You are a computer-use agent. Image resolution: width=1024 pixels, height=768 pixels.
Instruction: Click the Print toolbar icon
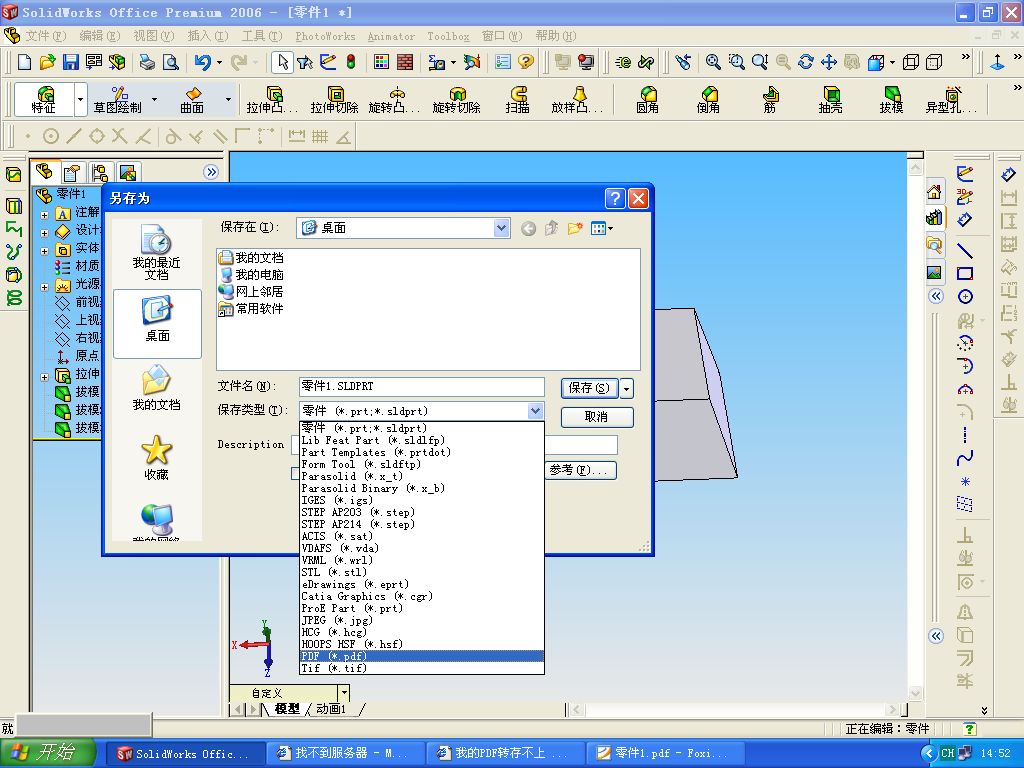point(147,62)
